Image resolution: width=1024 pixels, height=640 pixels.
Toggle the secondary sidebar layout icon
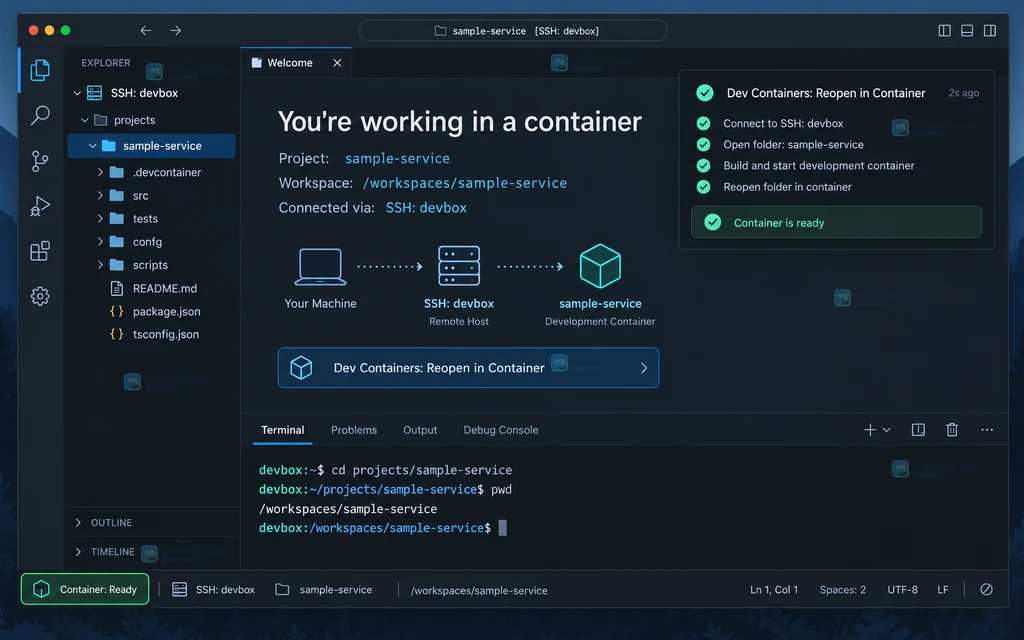(990, 31)
